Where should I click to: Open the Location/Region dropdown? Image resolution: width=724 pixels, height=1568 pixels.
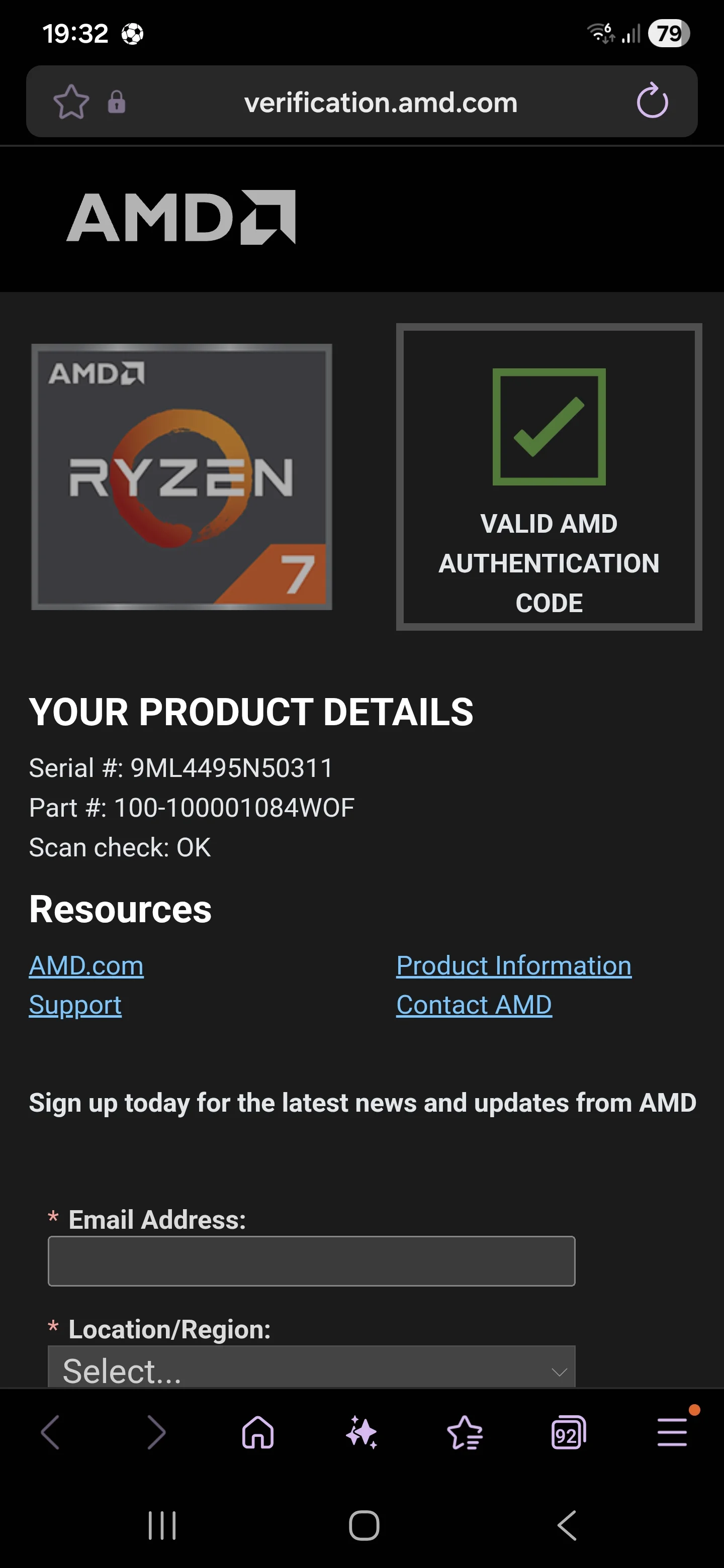click(311, 1368)
